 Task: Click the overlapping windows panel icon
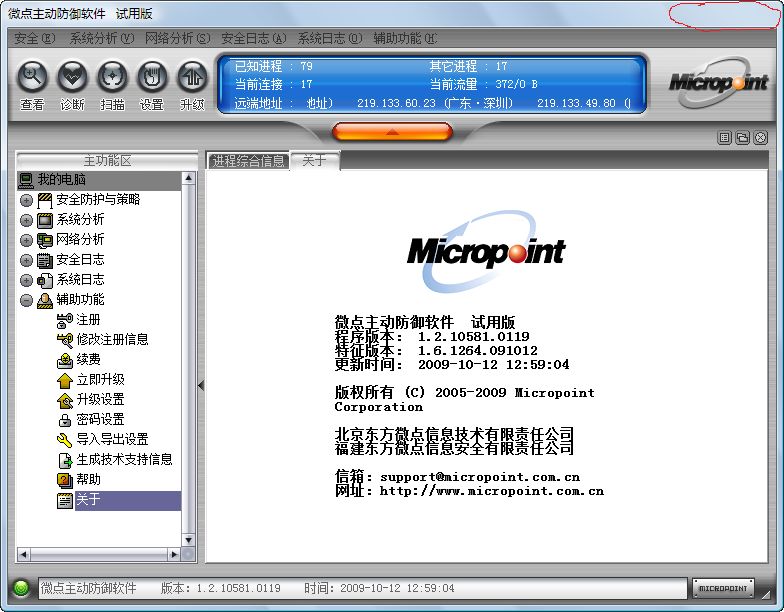click(x=742, y=138)
